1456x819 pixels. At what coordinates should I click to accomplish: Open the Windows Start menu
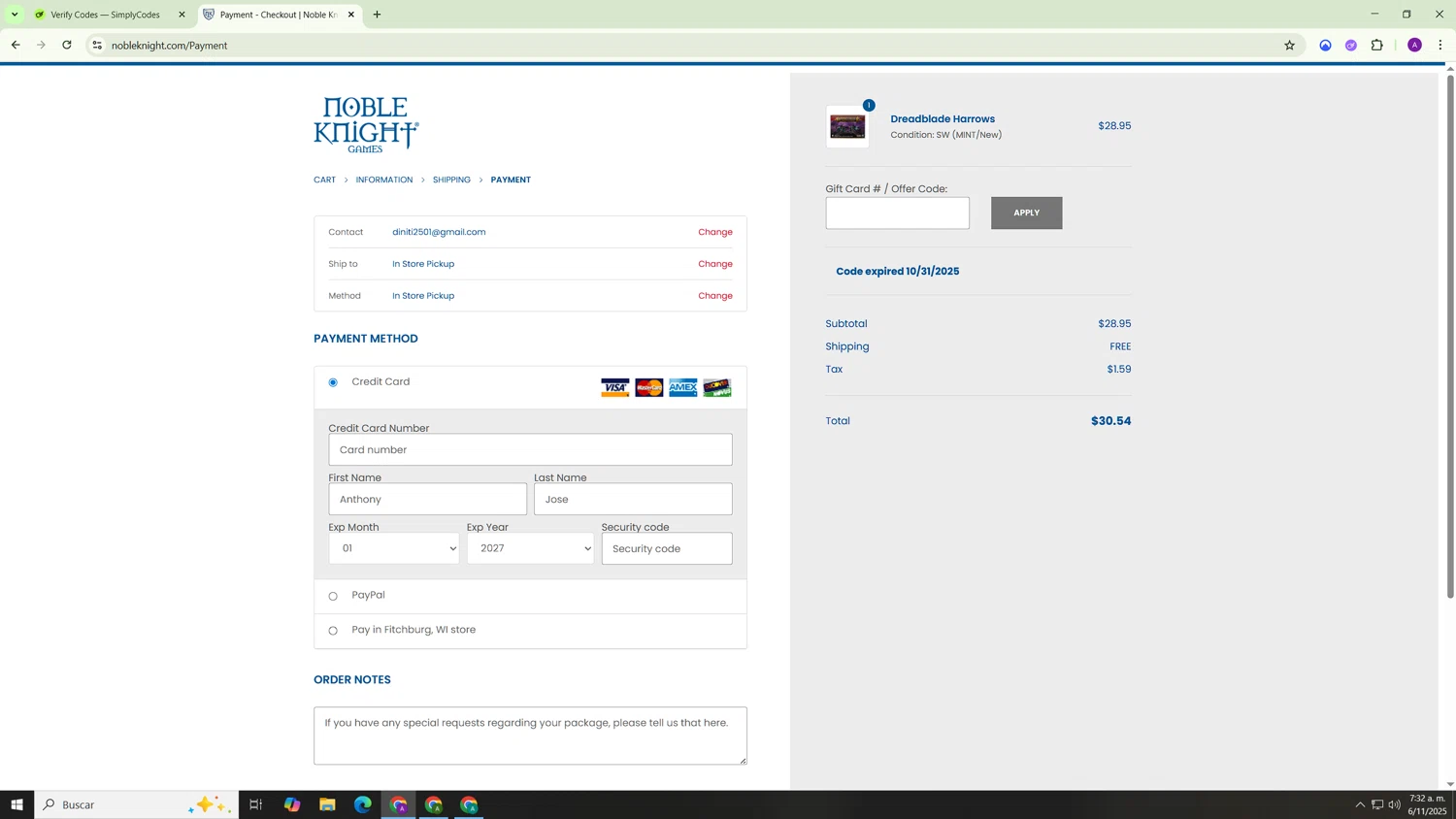tap(17, 804)
